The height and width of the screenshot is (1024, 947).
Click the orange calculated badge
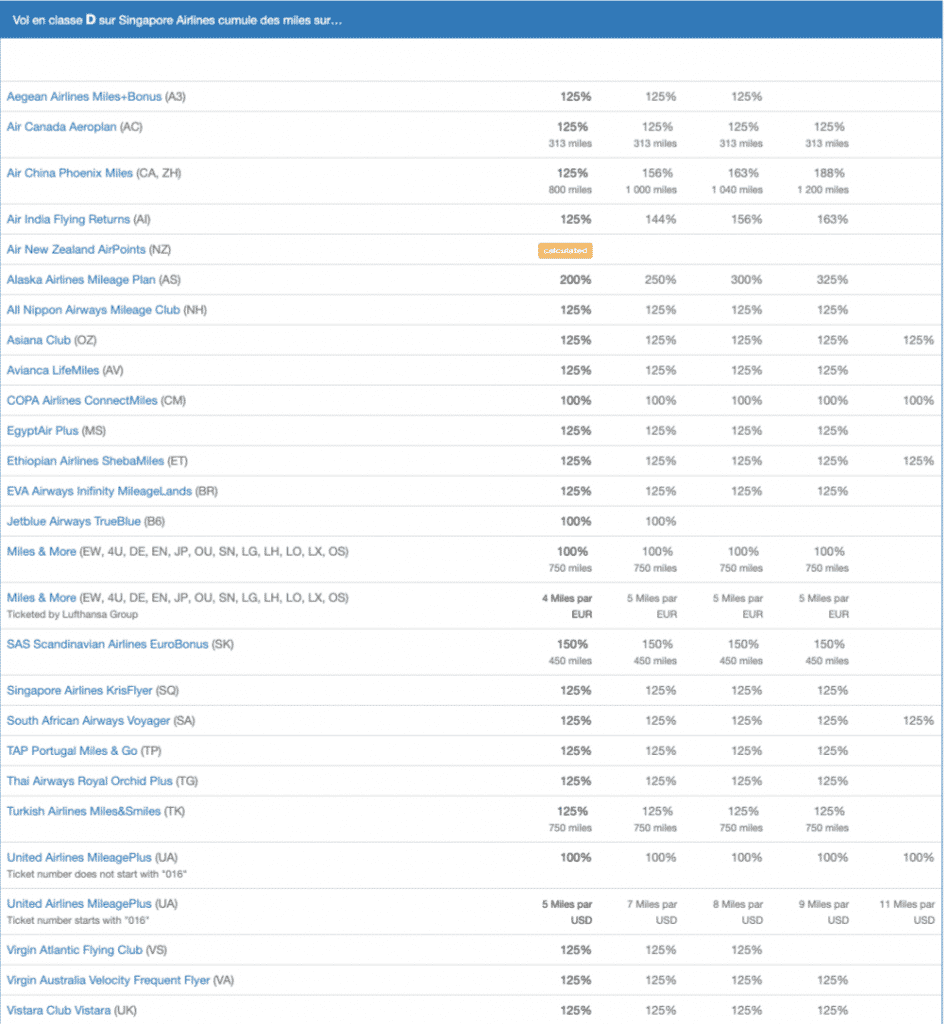click(x=565, y=251)
